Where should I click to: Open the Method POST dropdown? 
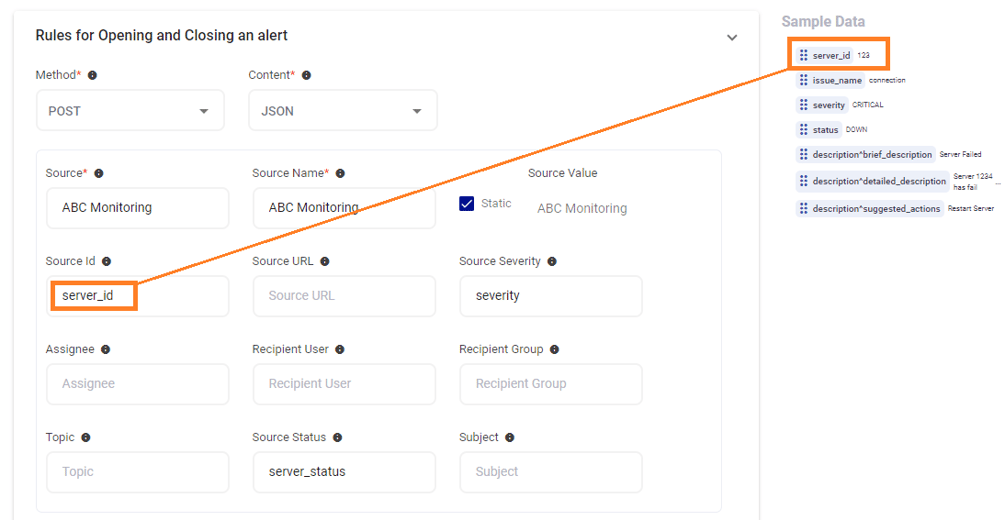tap(130, 110)
